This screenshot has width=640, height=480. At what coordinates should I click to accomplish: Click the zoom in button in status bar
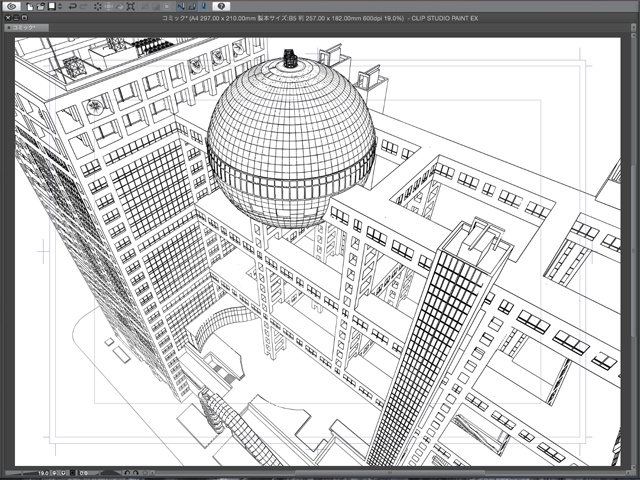pyautogui.click(x=63, y=473)
